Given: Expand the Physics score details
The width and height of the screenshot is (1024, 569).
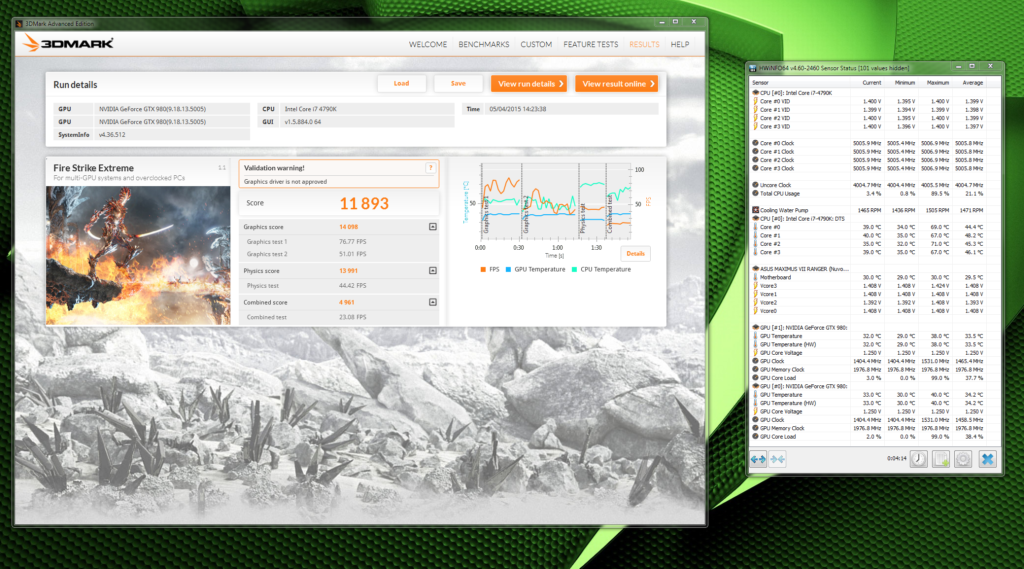Looking at the screenshot, I should coord(432,270).
